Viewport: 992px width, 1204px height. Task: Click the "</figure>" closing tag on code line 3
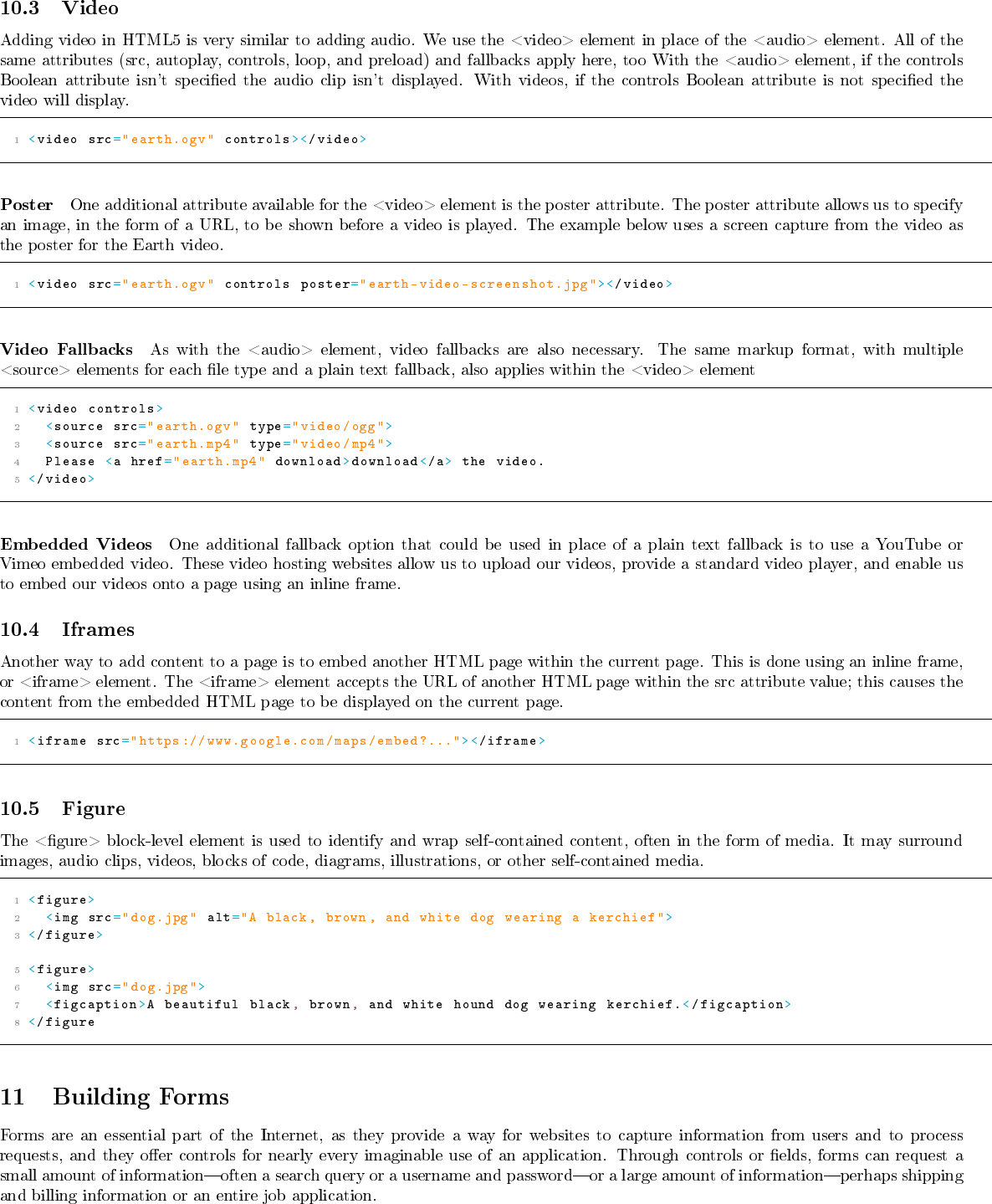click(66, 935)
